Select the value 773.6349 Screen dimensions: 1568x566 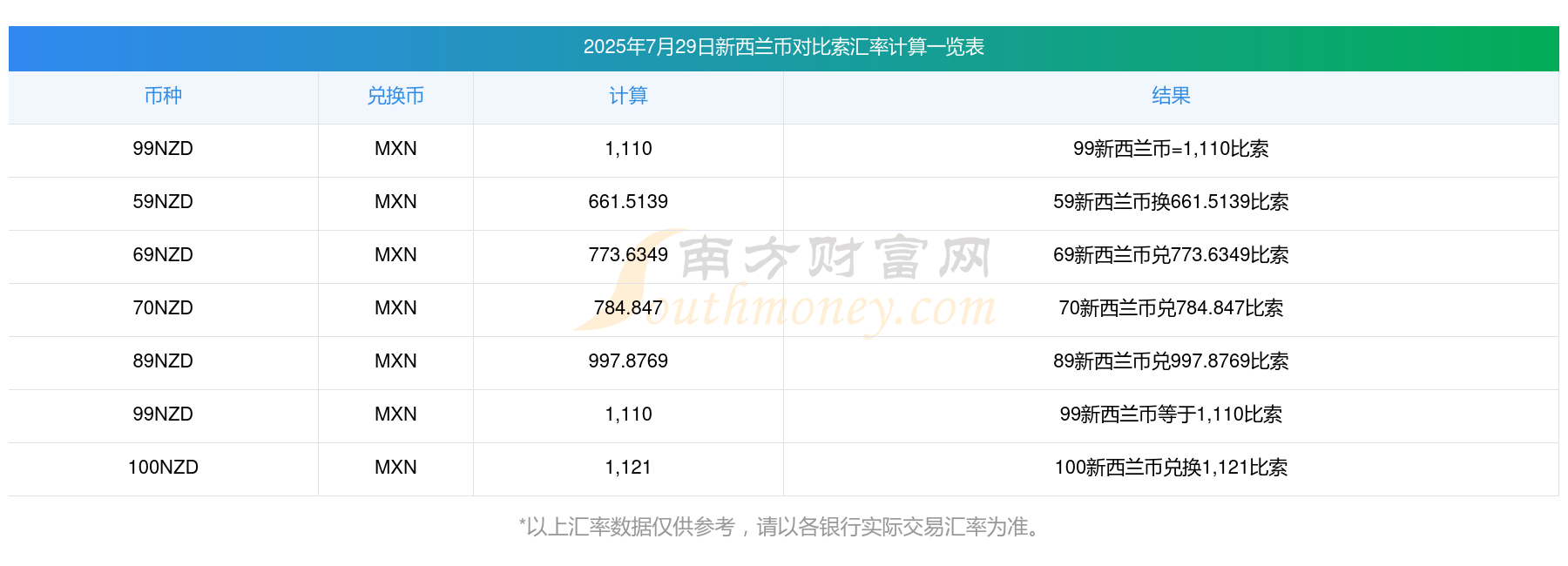[628, 255]
